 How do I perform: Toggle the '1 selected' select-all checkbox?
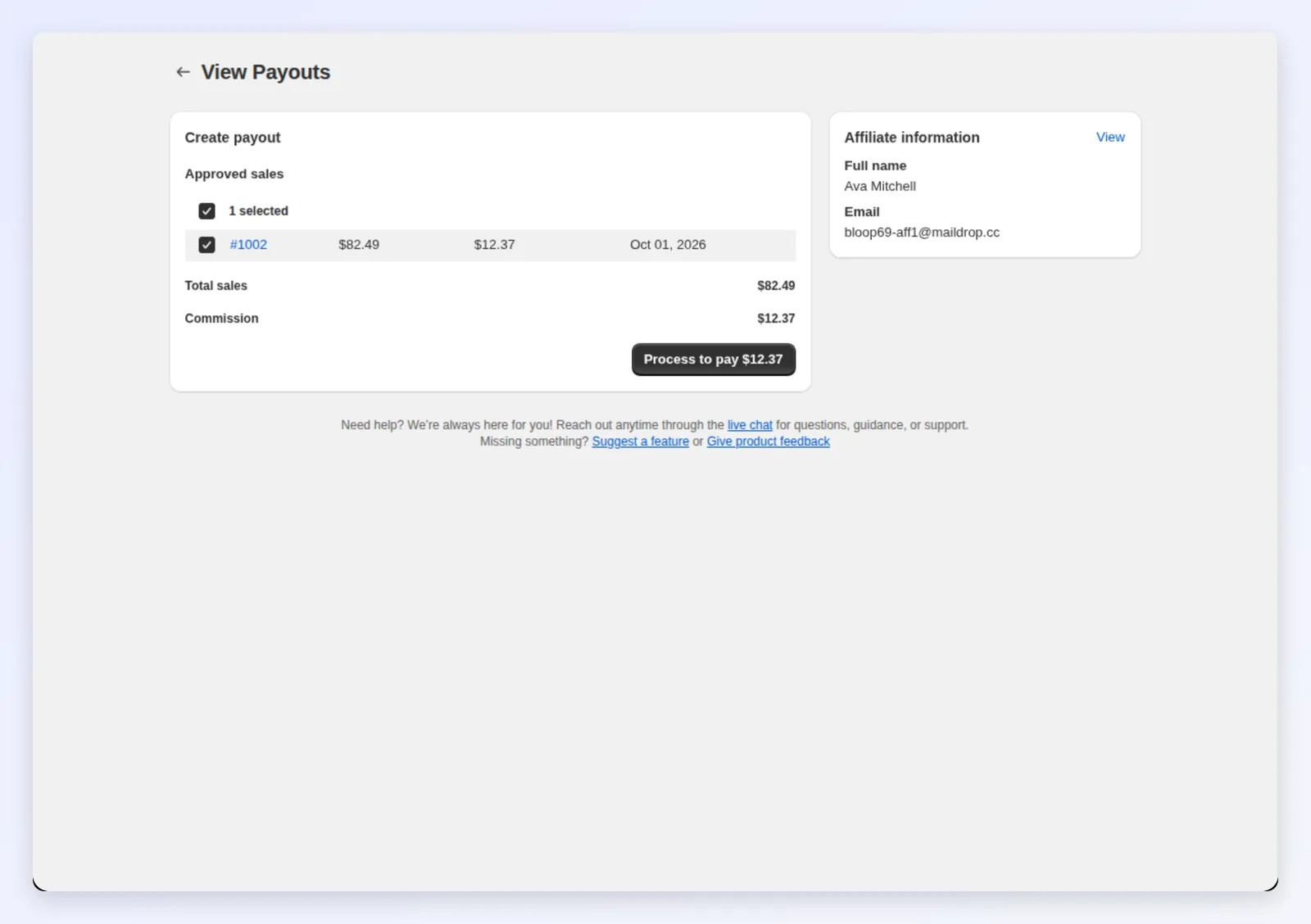pos(206,211)
